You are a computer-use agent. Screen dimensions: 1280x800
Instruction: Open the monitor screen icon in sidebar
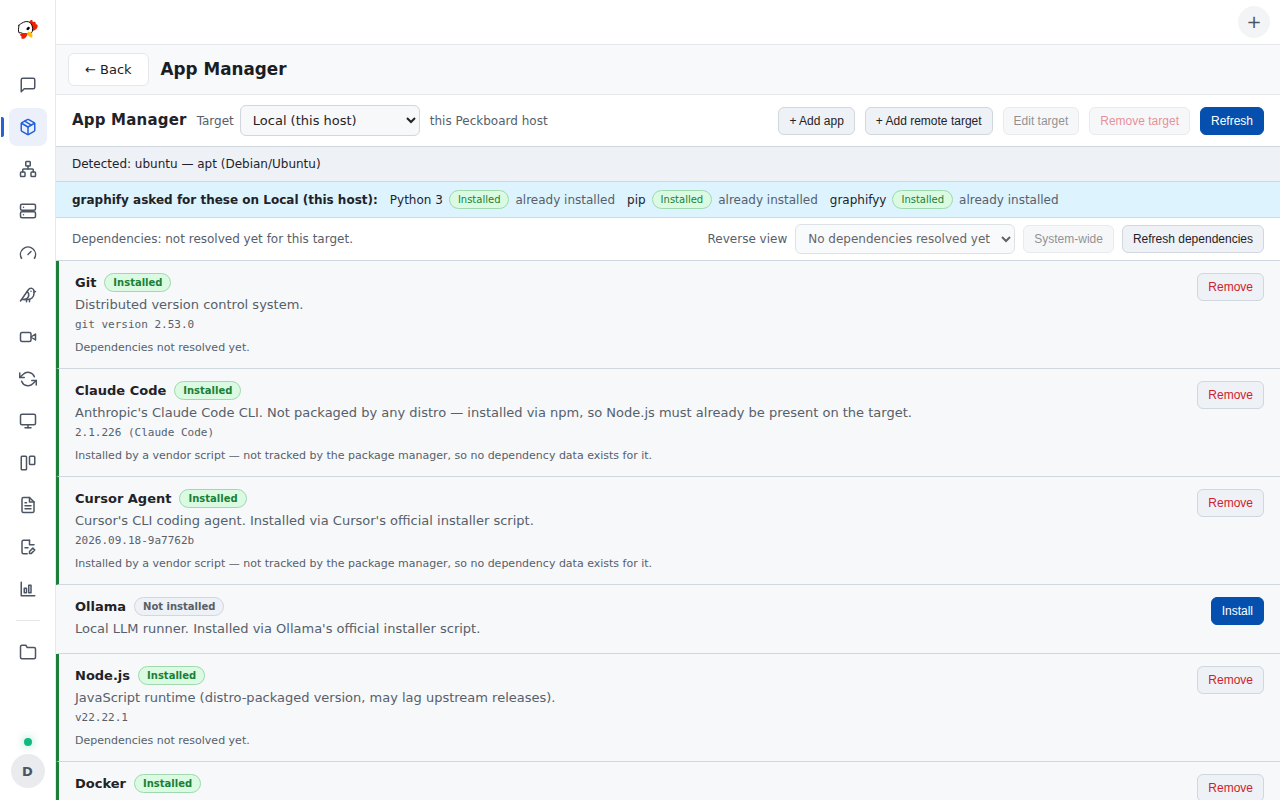28,421
